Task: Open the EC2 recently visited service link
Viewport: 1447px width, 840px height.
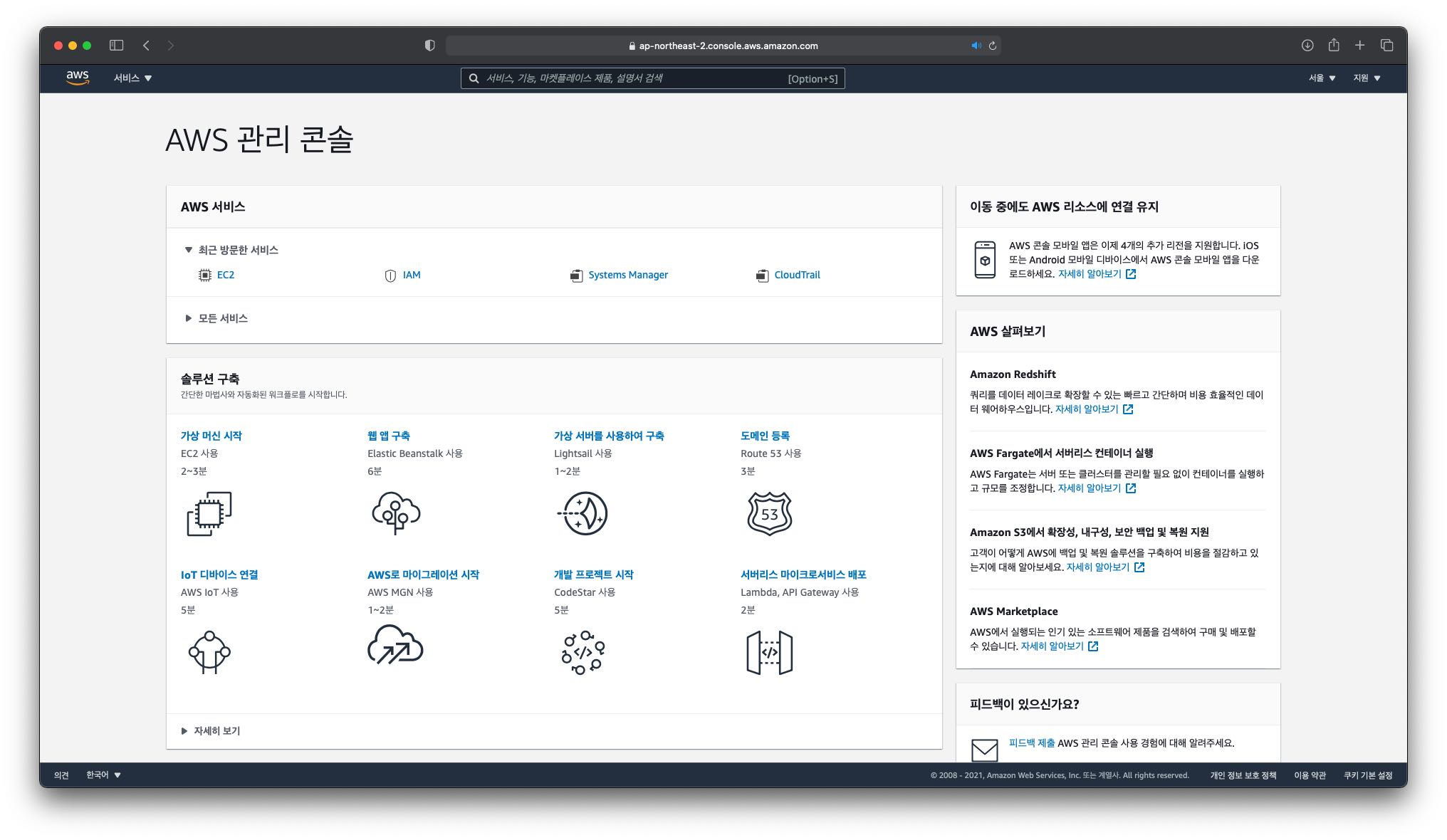Action: (x=225, y=275)
